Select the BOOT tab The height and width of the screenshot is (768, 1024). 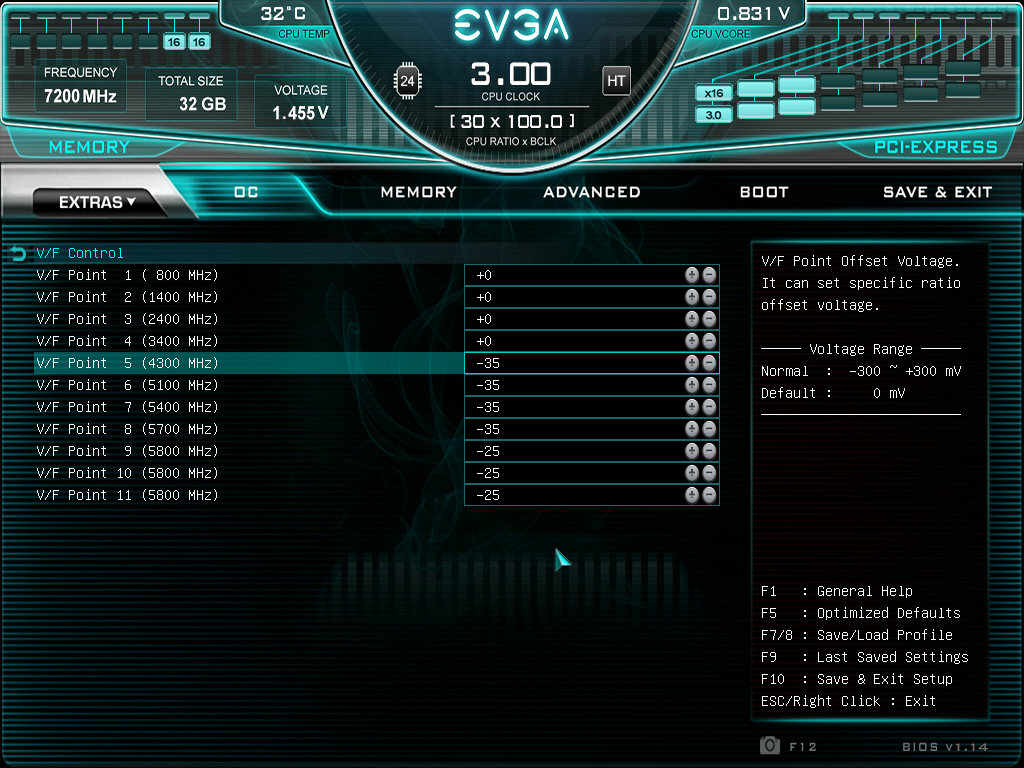tap(764, 192)
